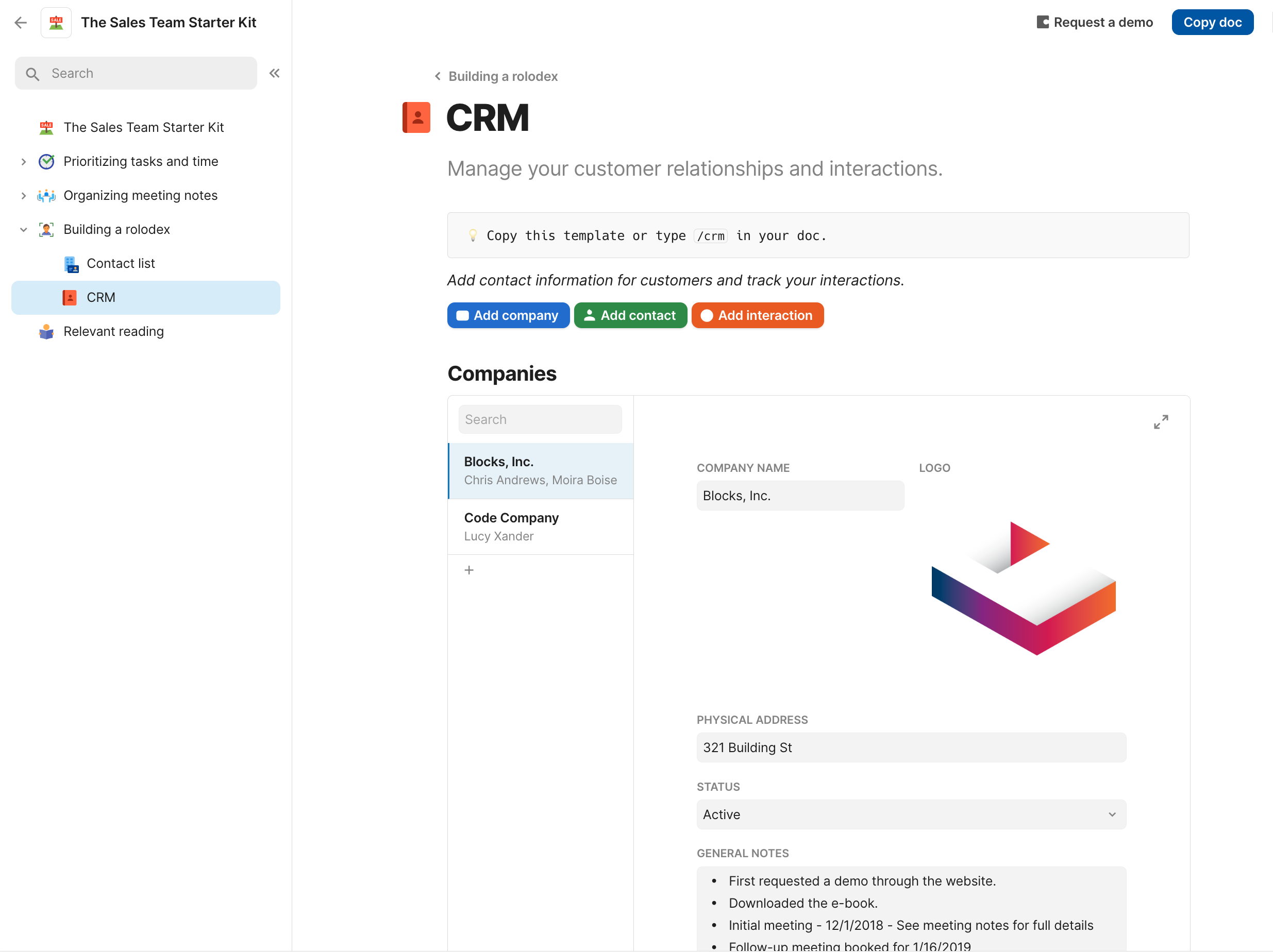This screenshot has width=1273, height=952.
Task: Click the Add interaction button
Action: point(757,315)
